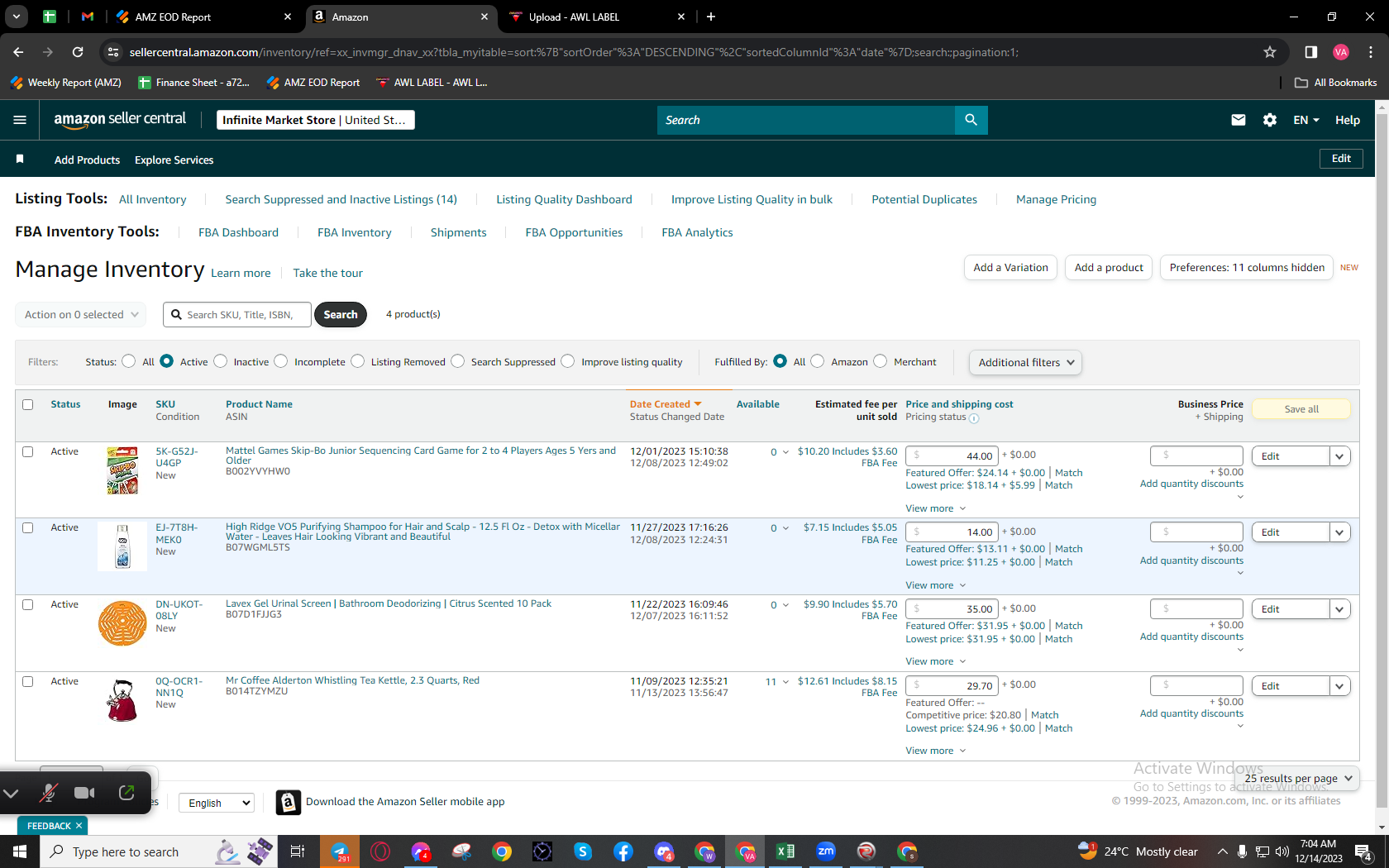
Task: Choose Fulfilled By Merchant radio button
Action: point(881,361)
